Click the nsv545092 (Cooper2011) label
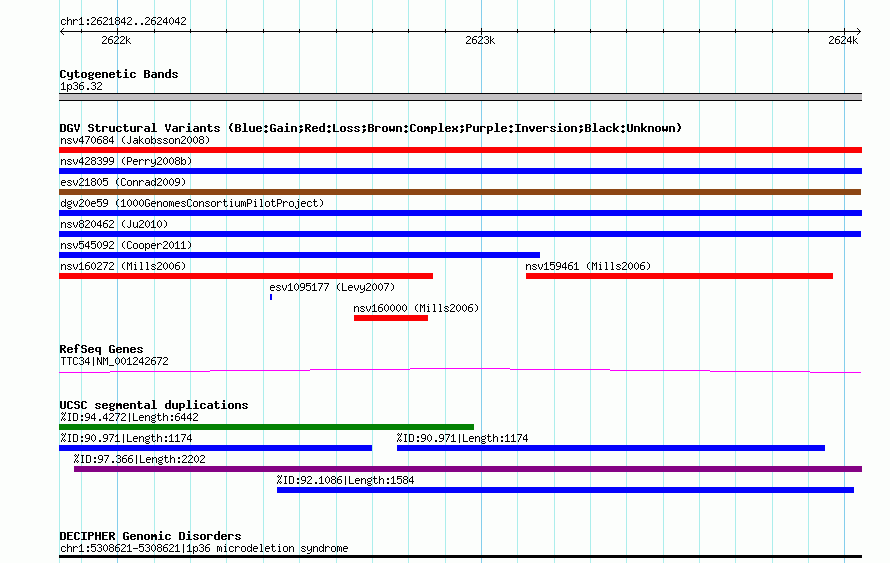Image resolution: width=890 pixels, height=563 pixels. point(126,245)
